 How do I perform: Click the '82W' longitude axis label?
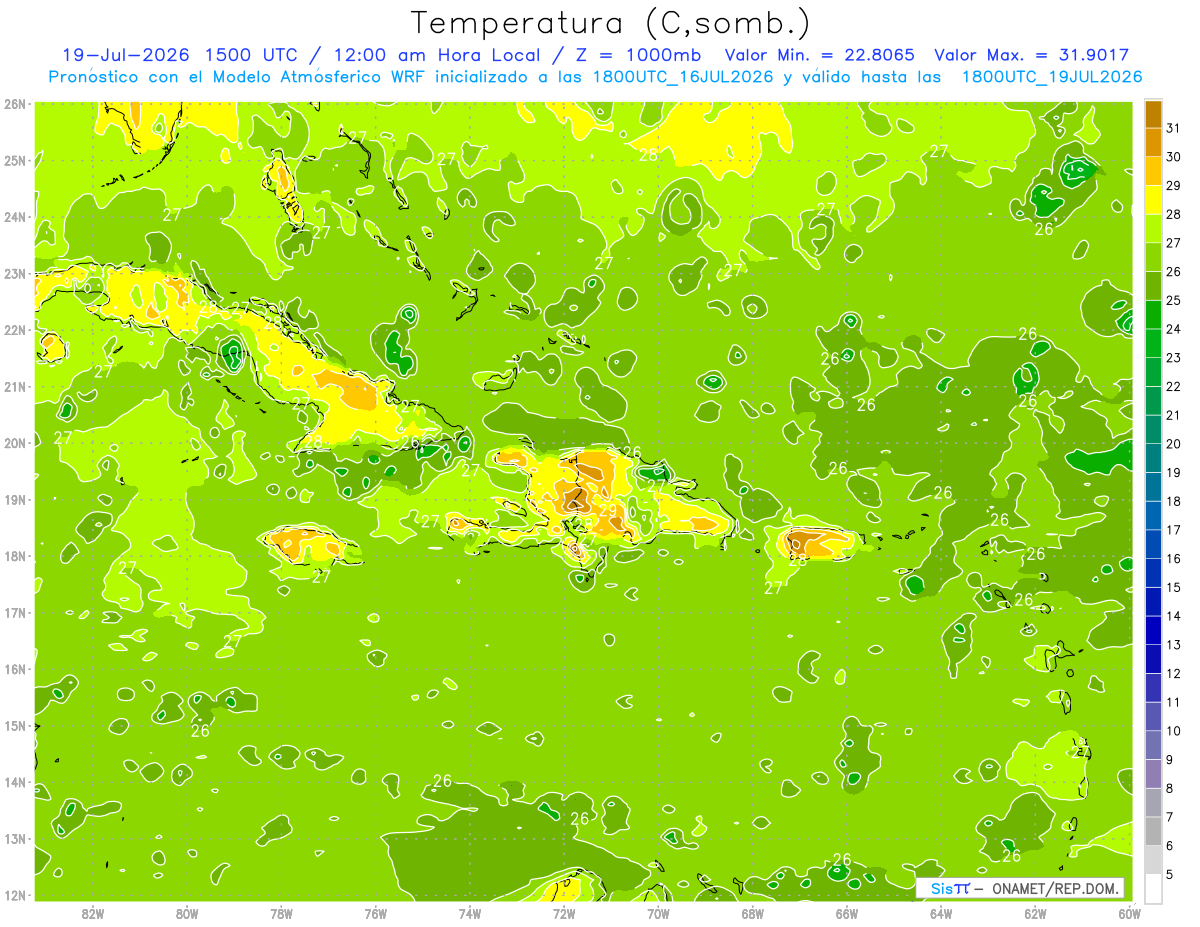pyautogui.click(x=93, y=912)
